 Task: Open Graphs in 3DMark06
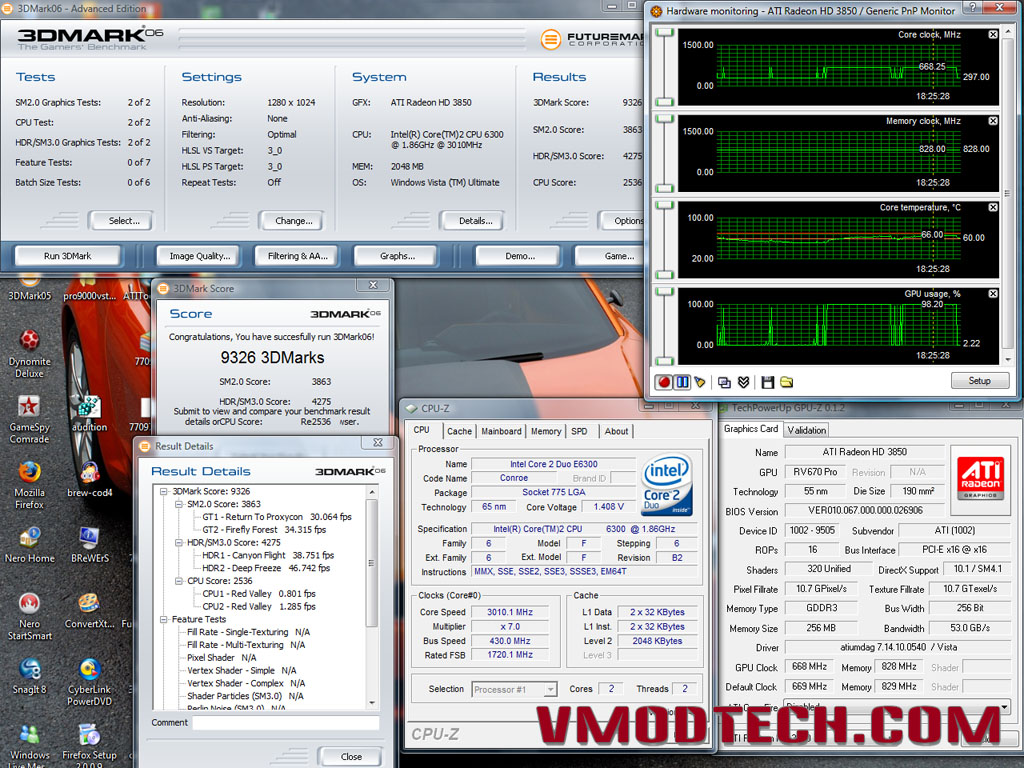(x=397, y=256)
